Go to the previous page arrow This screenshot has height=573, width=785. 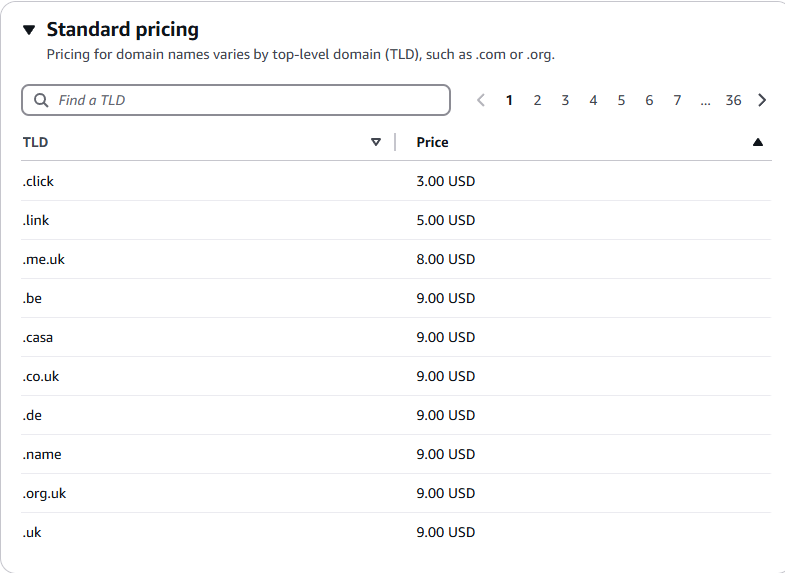481,100
